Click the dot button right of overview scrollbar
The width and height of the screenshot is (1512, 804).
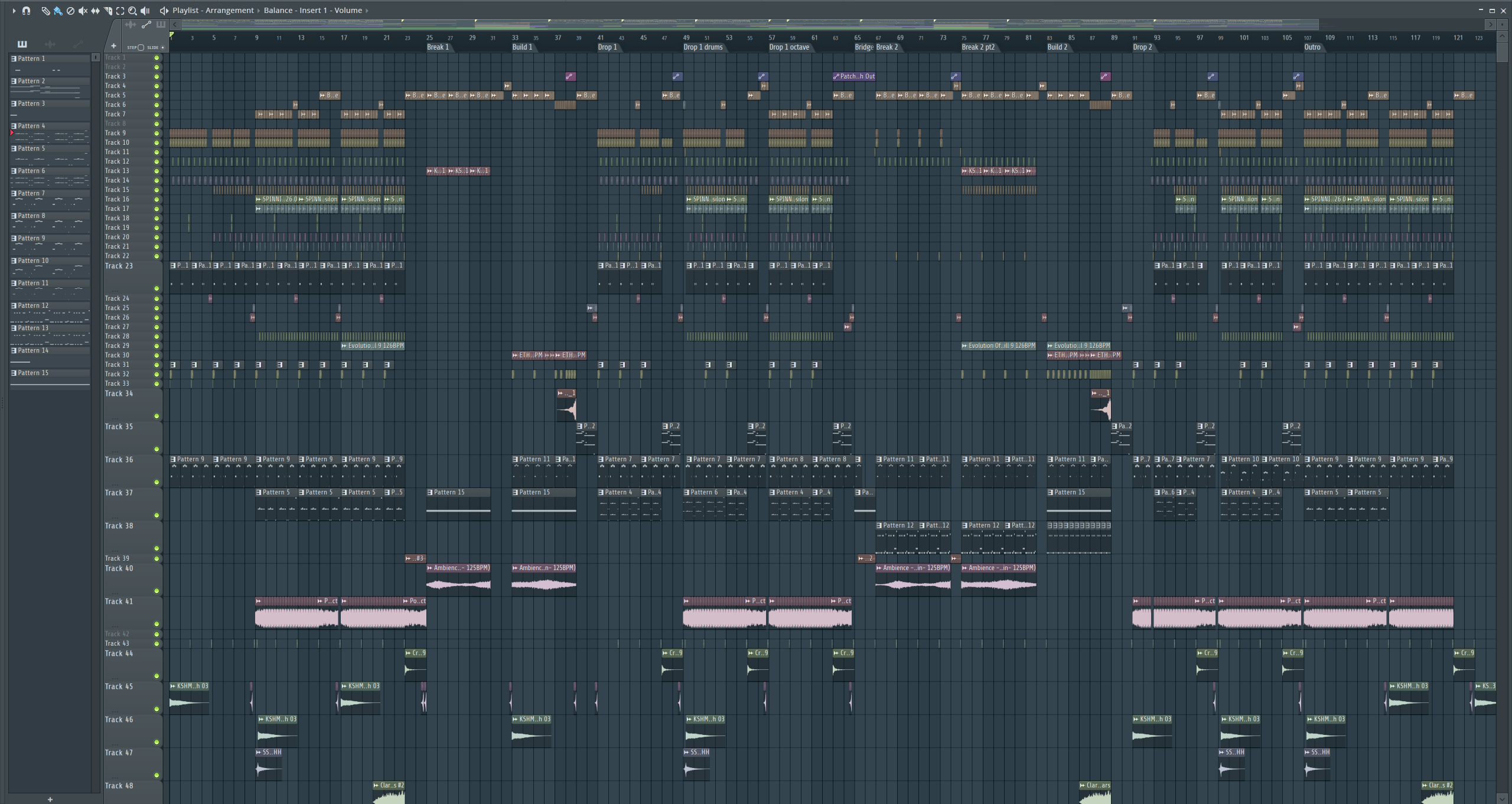(1503, 24)
